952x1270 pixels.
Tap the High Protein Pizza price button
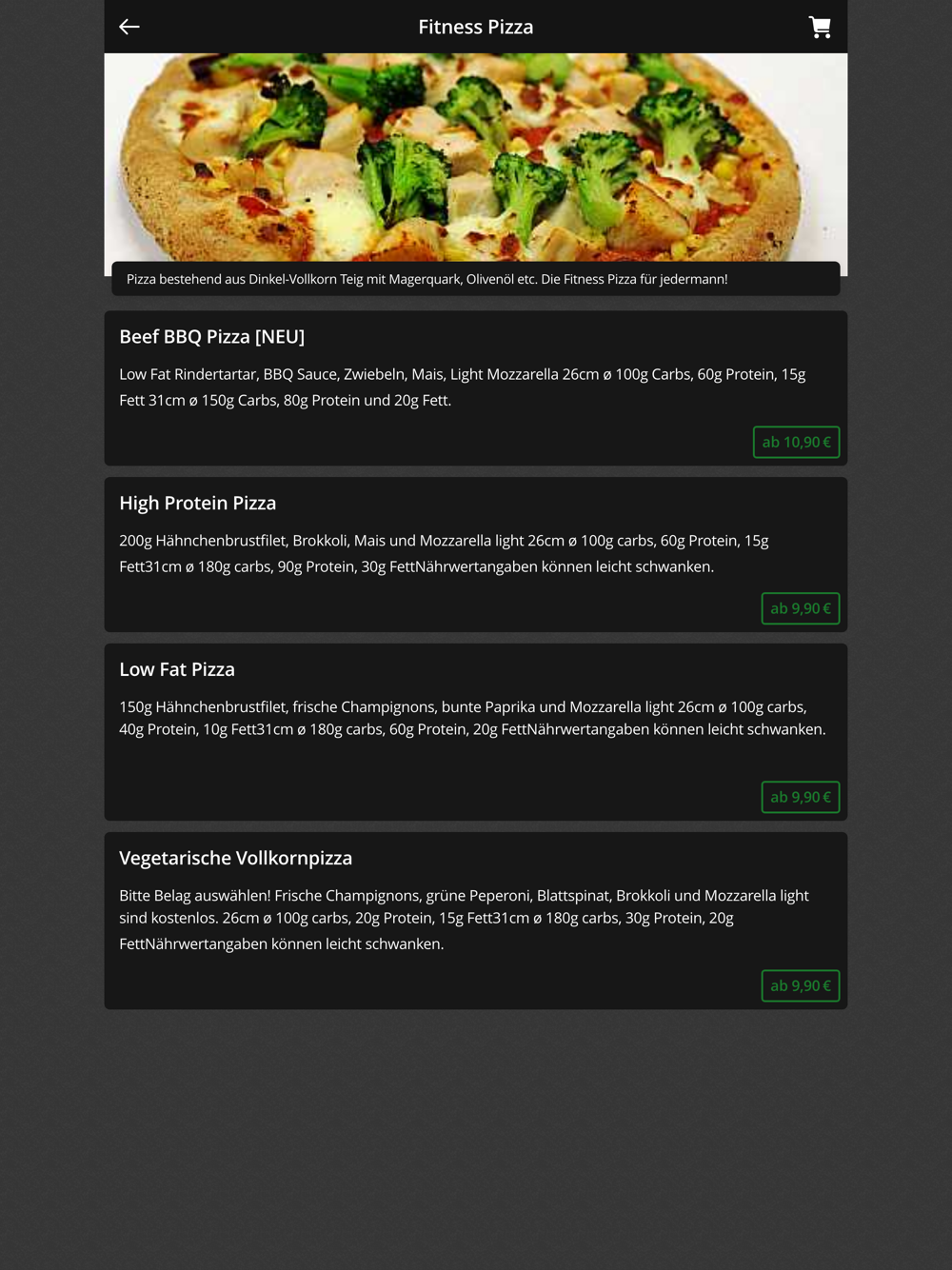(x=801, y=608)
